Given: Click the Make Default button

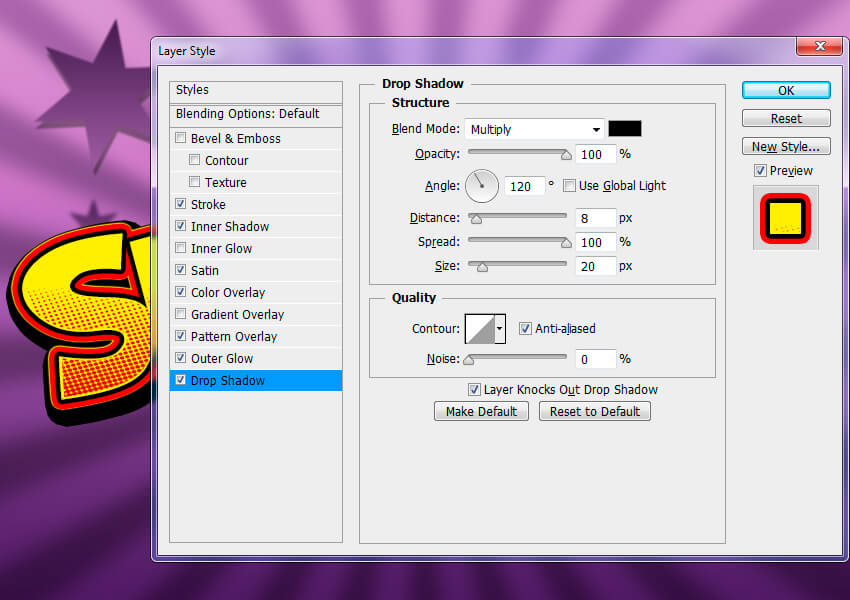Looking at the screenshot, I should pos(481,411).
